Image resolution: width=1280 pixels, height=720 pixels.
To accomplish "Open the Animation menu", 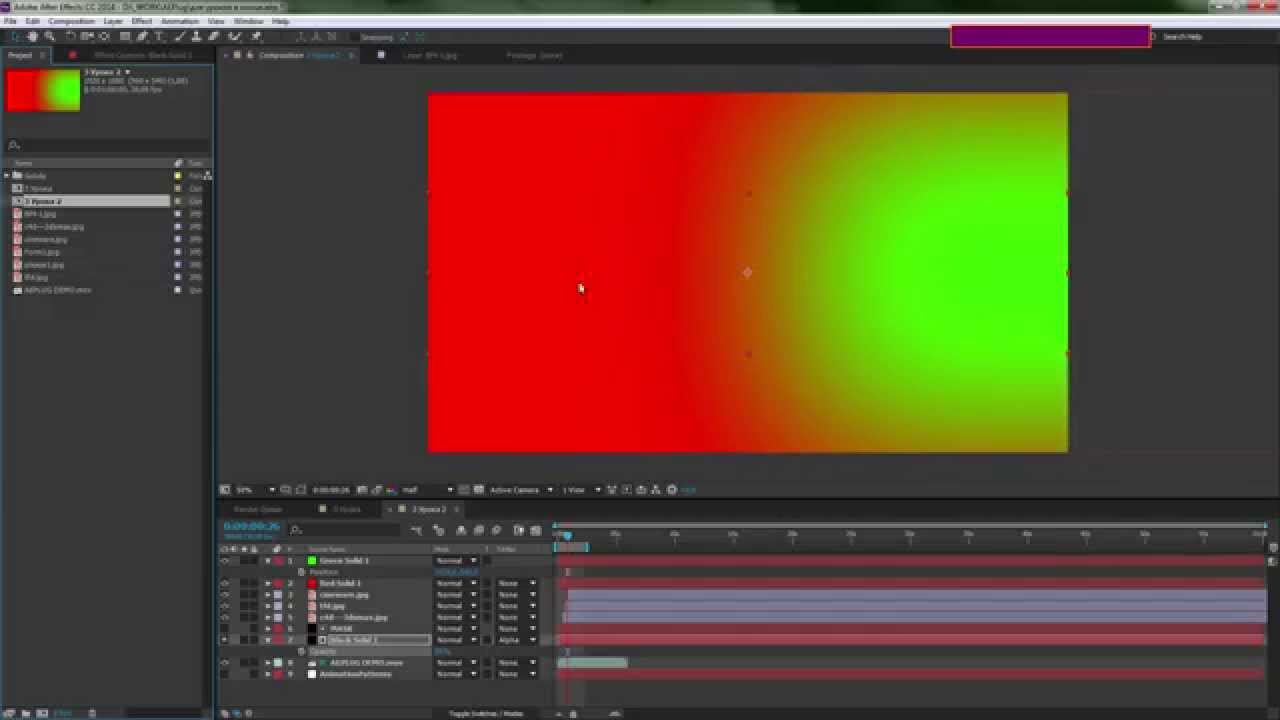I will [180, 21].
